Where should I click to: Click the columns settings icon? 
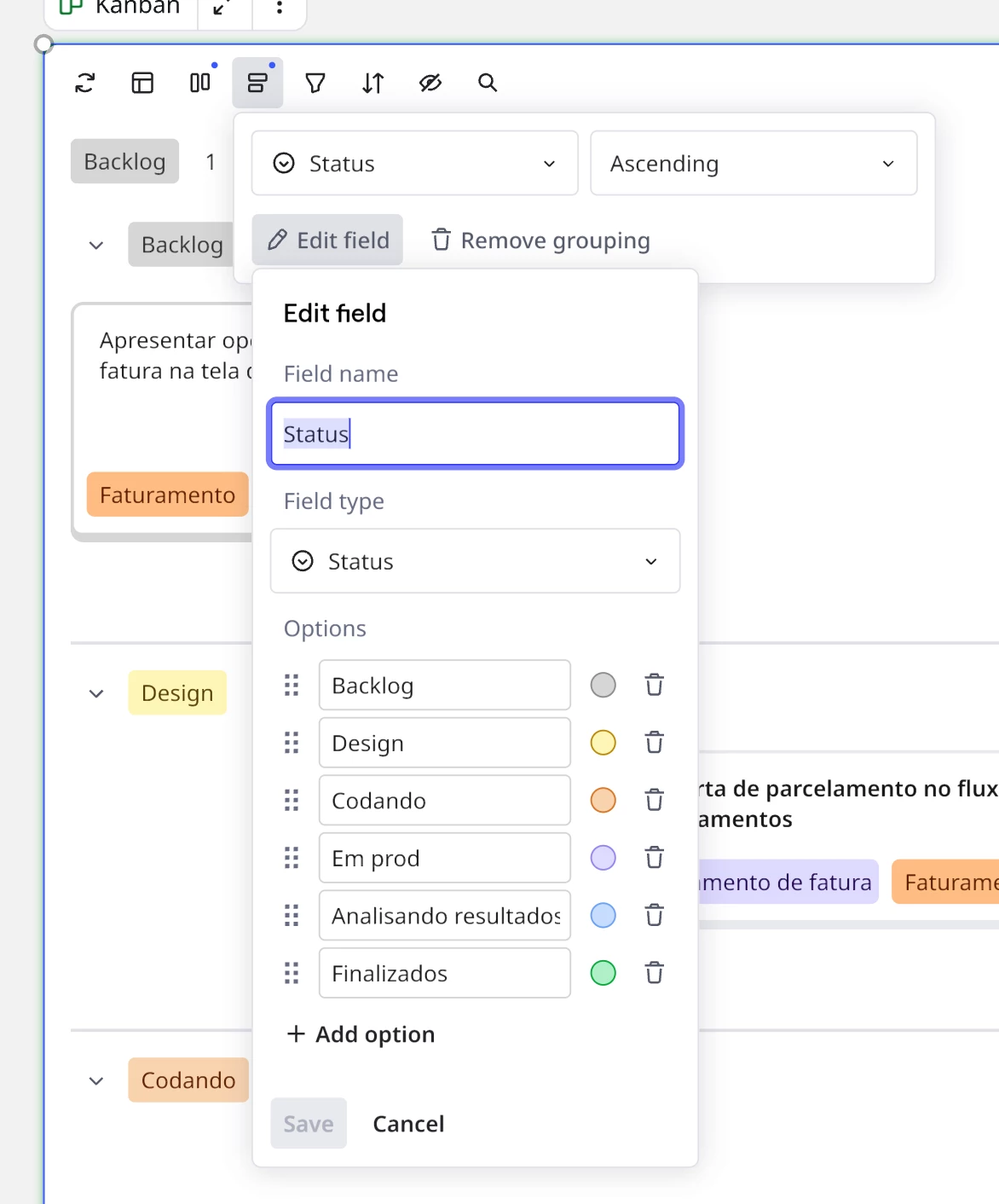(200, 83)
